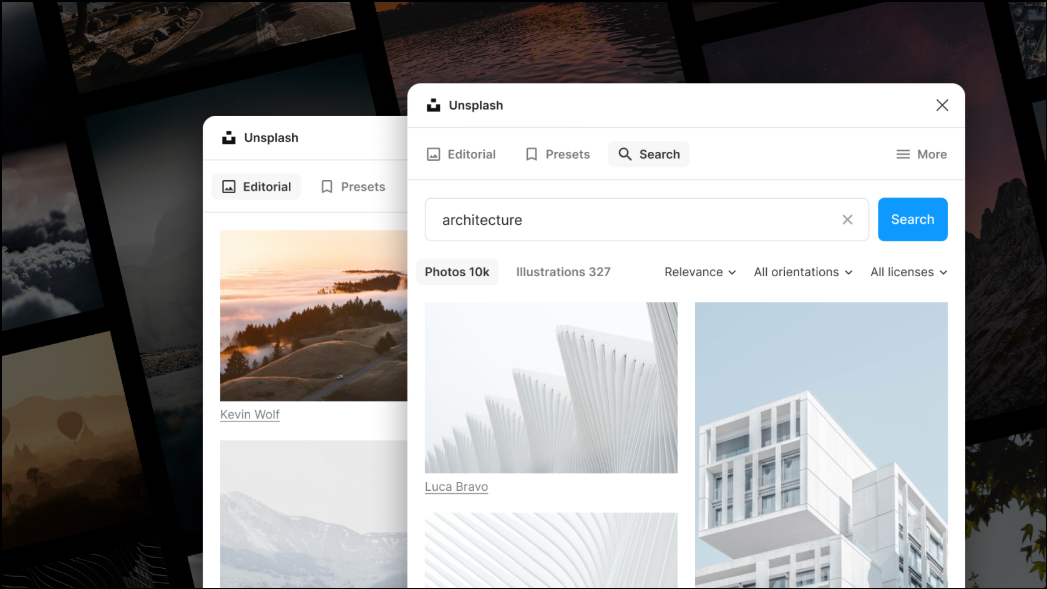Select the Search tab

pos(648,154)
